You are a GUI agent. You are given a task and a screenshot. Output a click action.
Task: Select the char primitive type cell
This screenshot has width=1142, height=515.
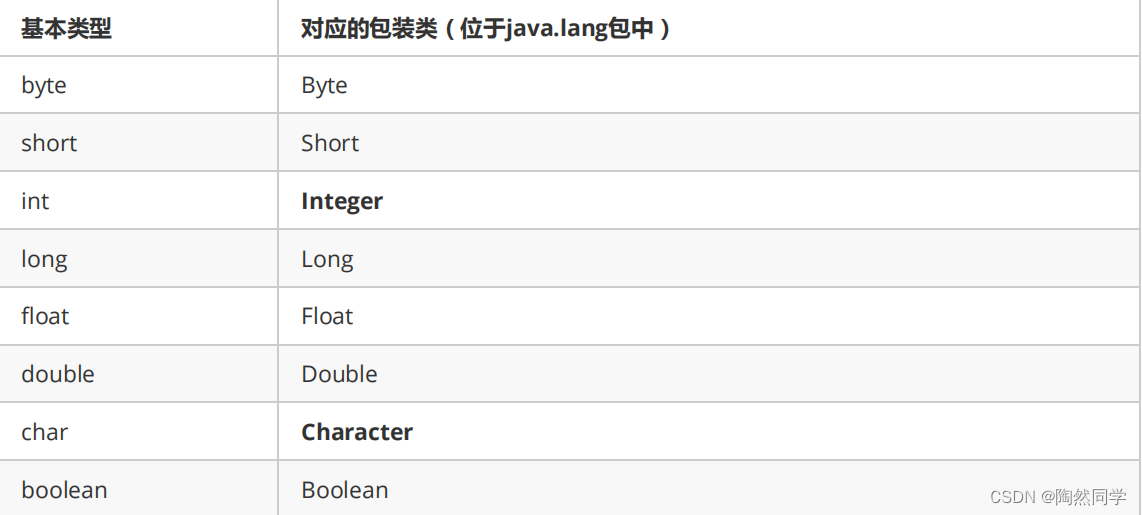tap(44, 432)
